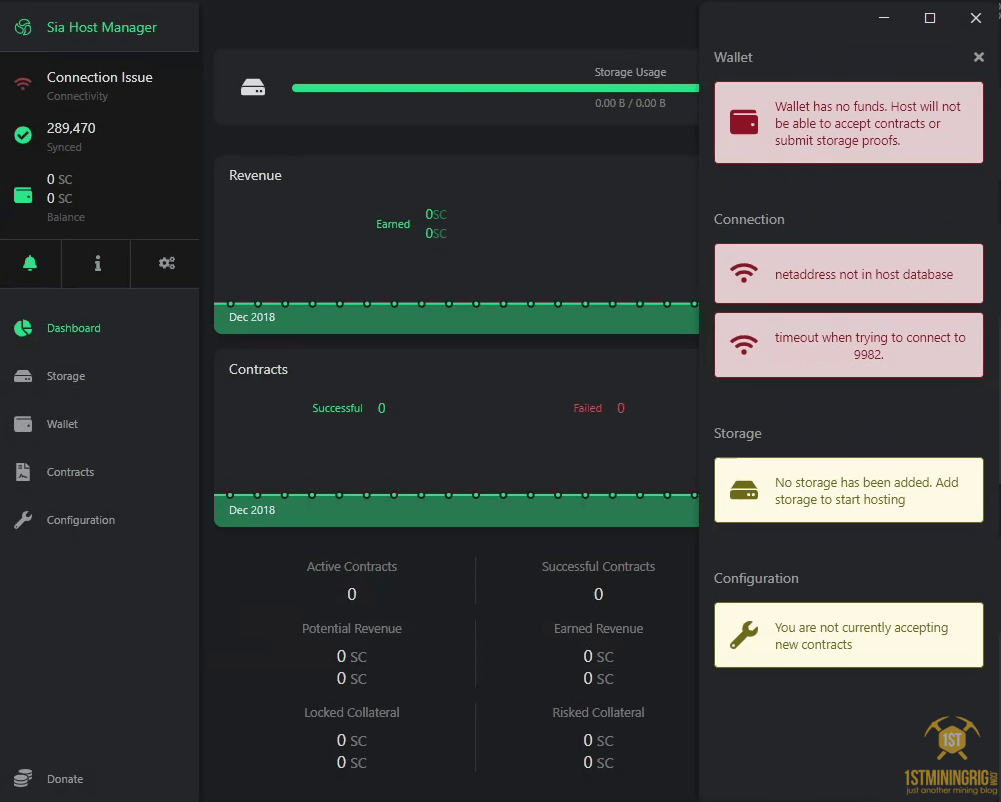Click the Earned Revenue heading
The height and width of the screenshot is (802, 1001).
pos(598,628)
